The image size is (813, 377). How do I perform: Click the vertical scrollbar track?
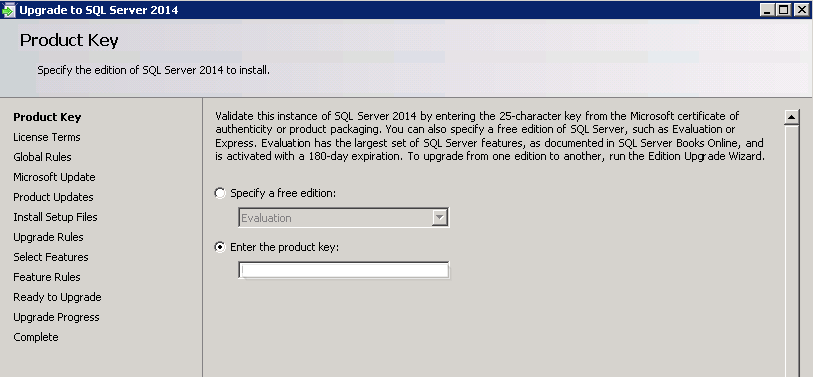pos(791,250)
